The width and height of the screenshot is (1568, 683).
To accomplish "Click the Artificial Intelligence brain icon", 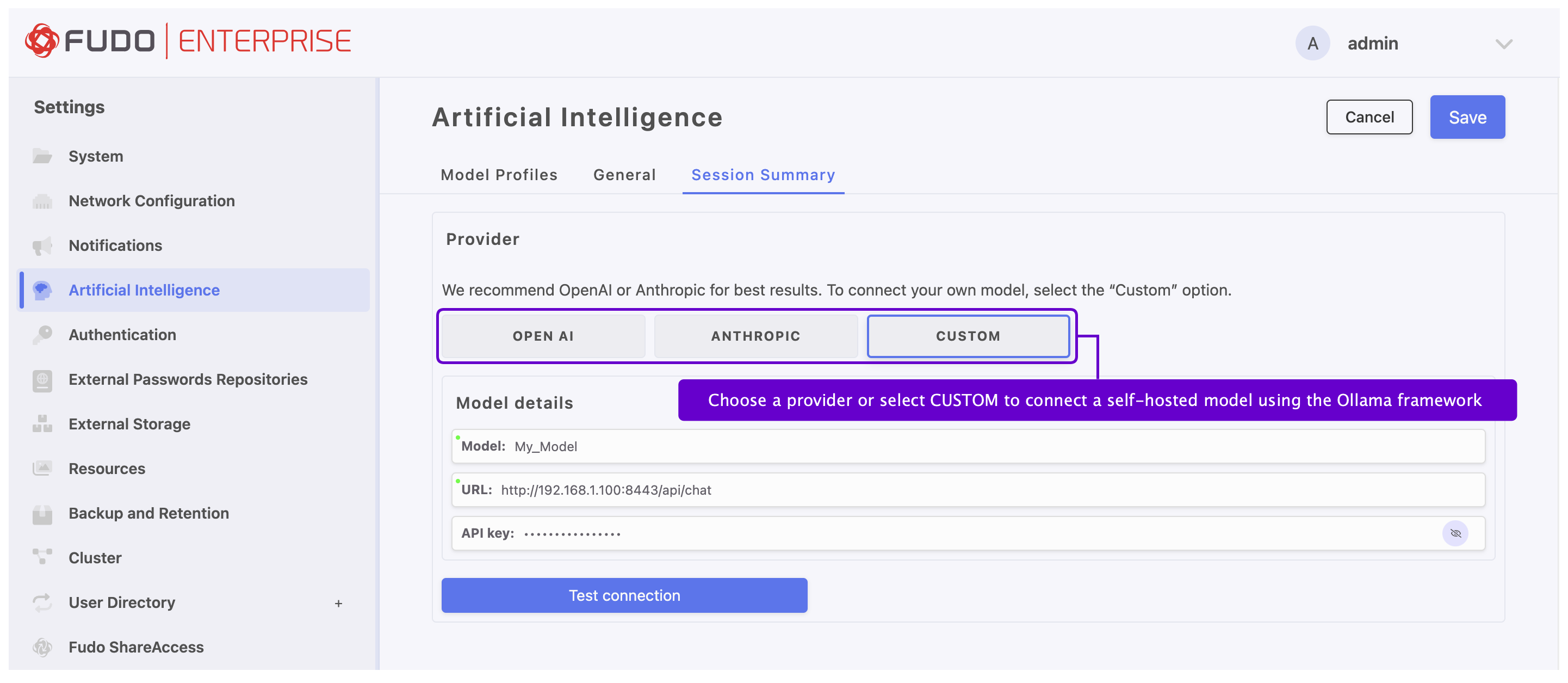I will (42, 290).
